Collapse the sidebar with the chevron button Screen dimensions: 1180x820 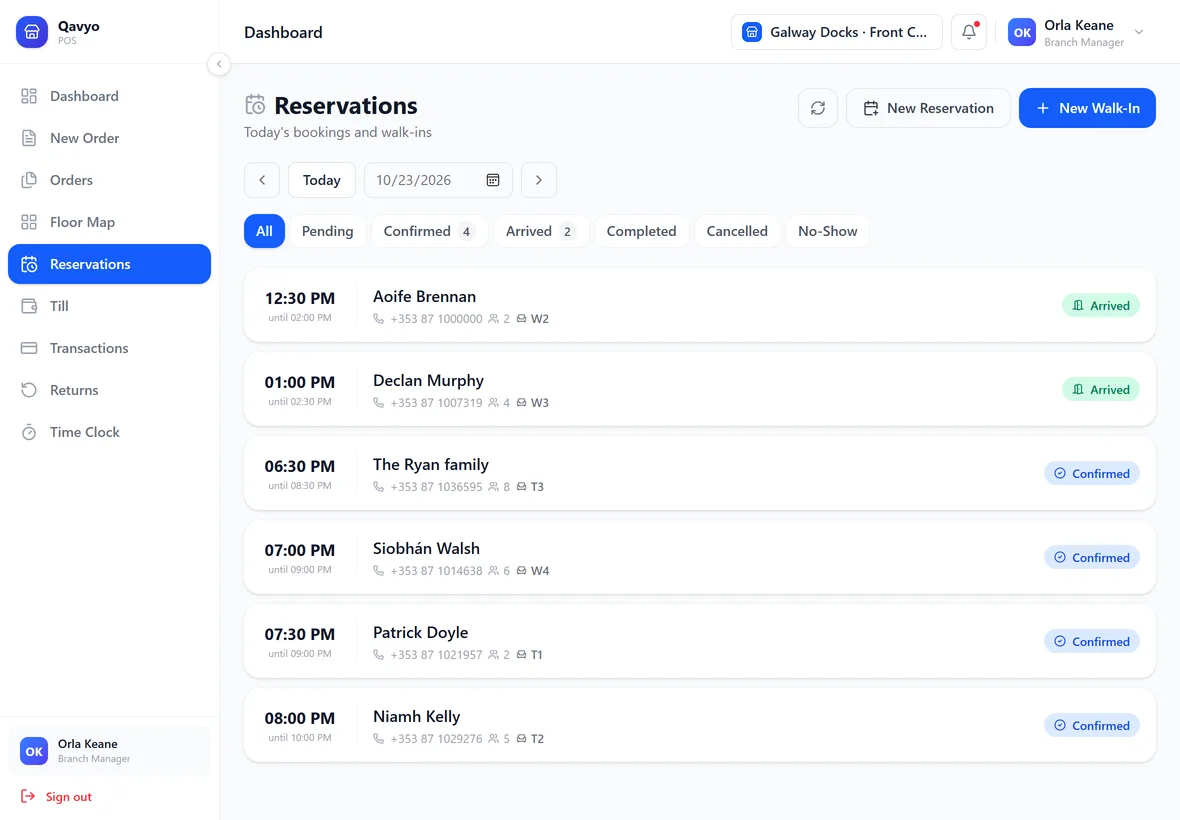point(219,64)
